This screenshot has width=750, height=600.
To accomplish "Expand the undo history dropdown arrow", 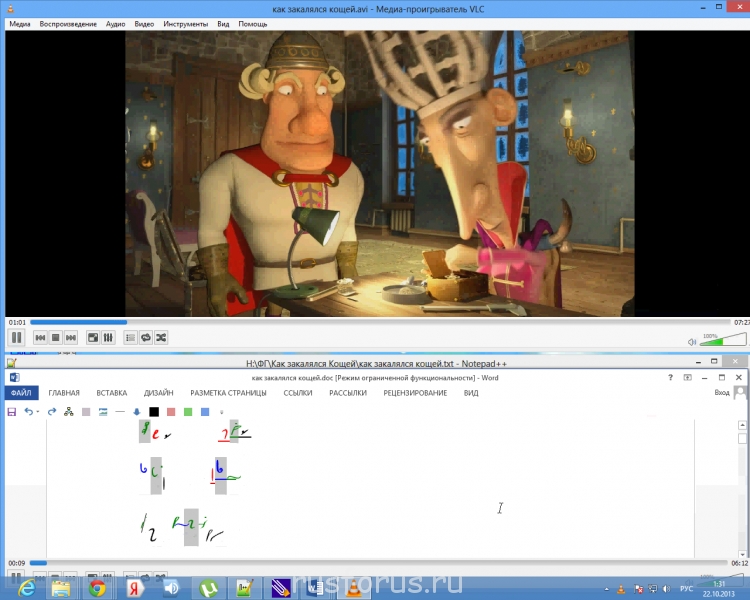I will (x=38, y=411).
